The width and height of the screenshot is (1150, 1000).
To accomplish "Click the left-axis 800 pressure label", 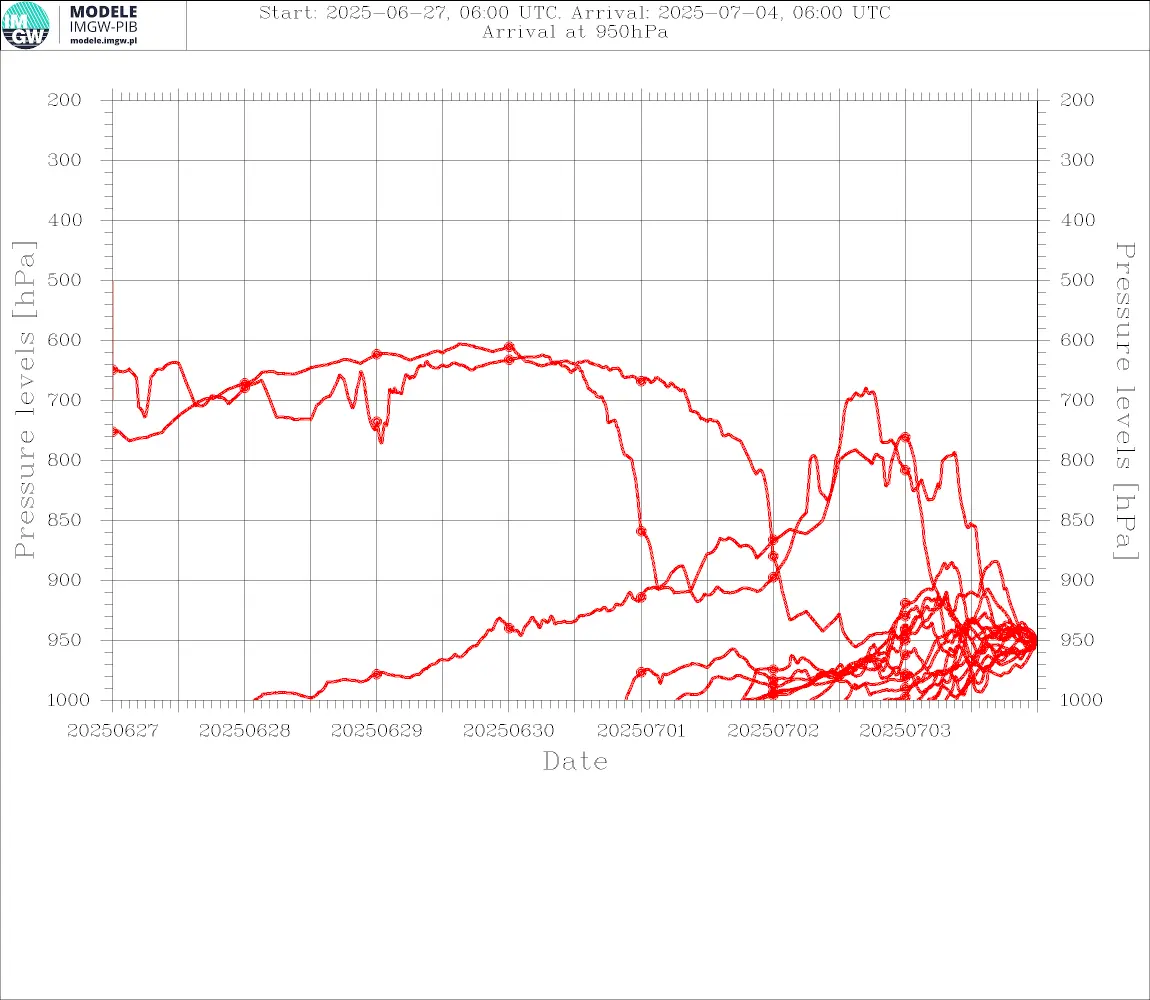I will tap(65, 460).
